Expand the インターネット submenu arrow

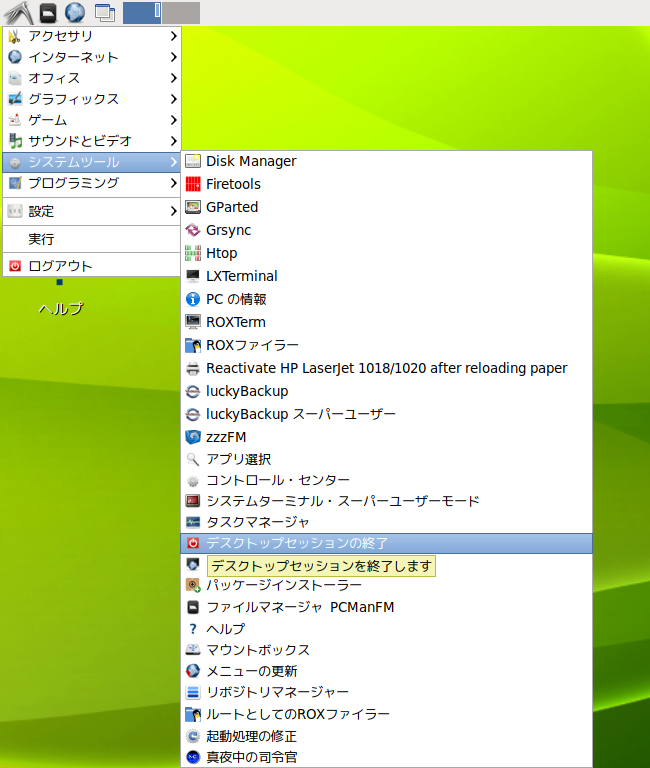tap(173, 57)
